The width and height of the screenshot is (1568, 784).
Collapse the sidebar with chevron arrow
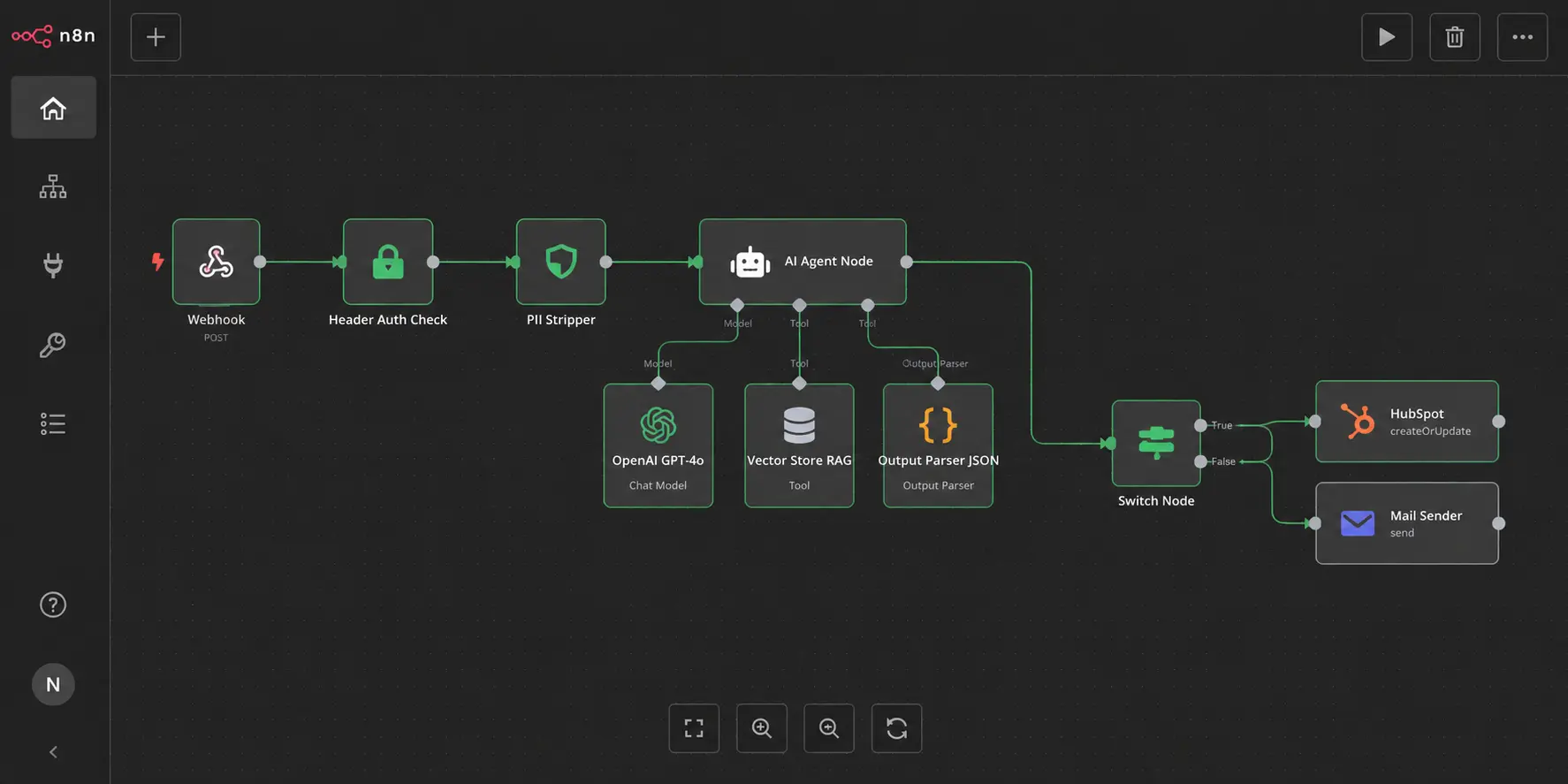pyautogui.click(x=53, y=752)
